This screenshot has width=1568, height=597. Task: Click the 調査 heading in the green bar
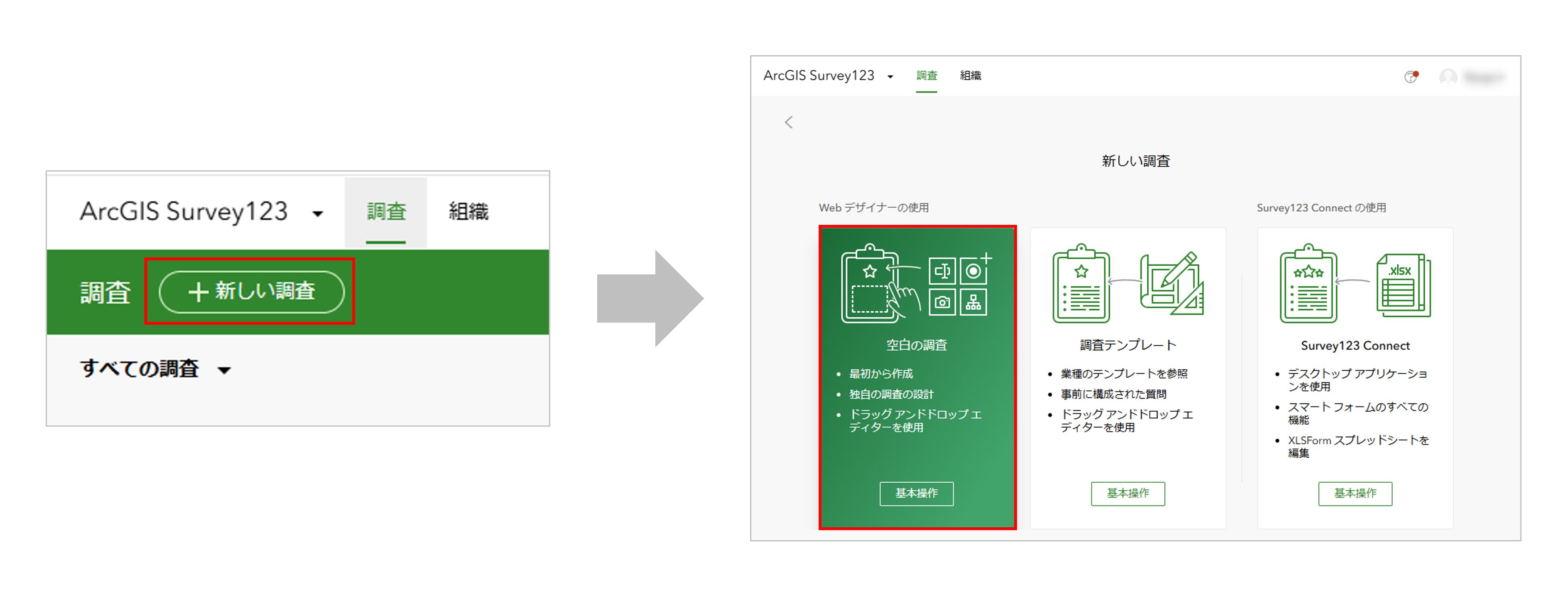[x=105, y=293]
